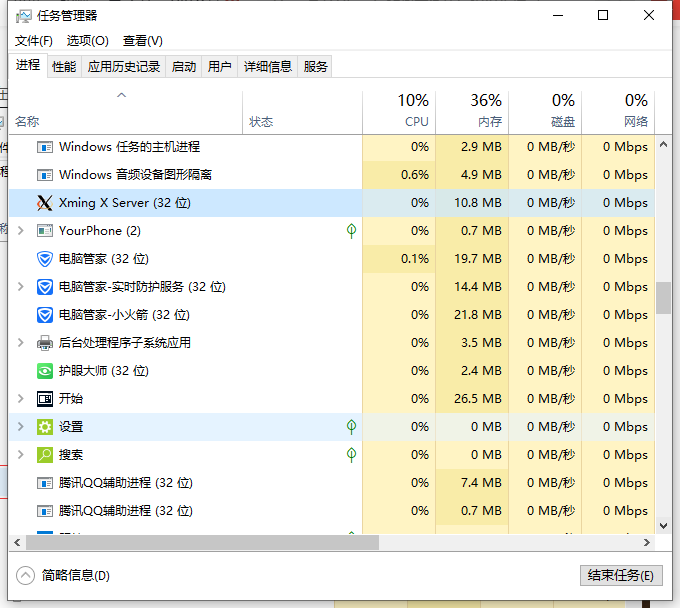680x608 pixels.
Task: Switch to the 应用历史记录 tab
Action: [124, 67]
